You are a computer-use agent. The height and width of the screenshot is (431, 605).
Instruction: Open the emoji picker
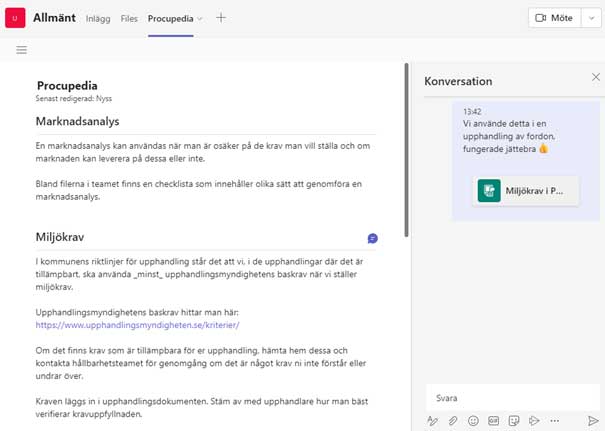tap(473, 421)
